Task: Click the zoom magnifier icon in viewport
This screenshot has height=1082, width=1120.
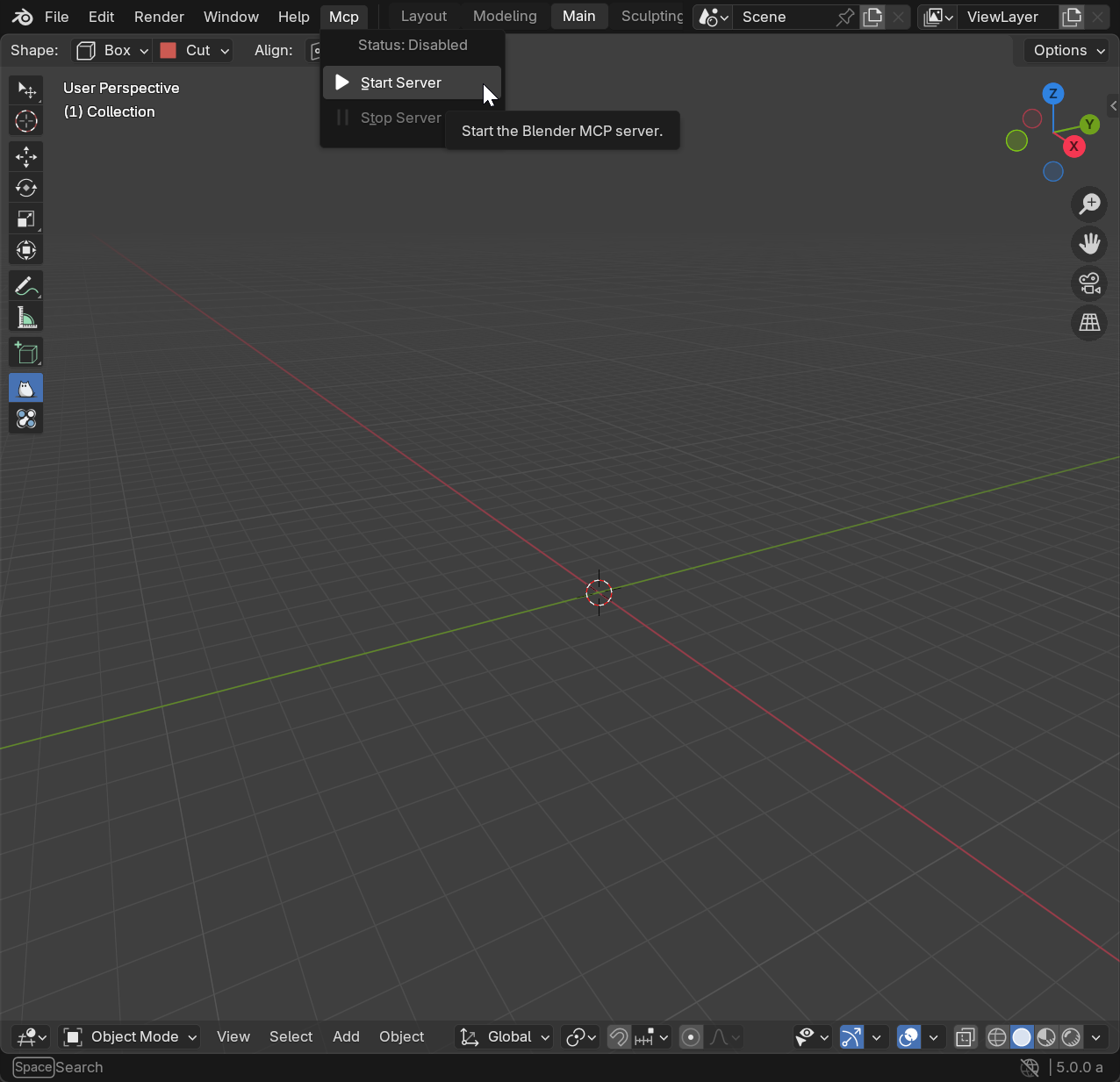Action: pos(1089,204)
